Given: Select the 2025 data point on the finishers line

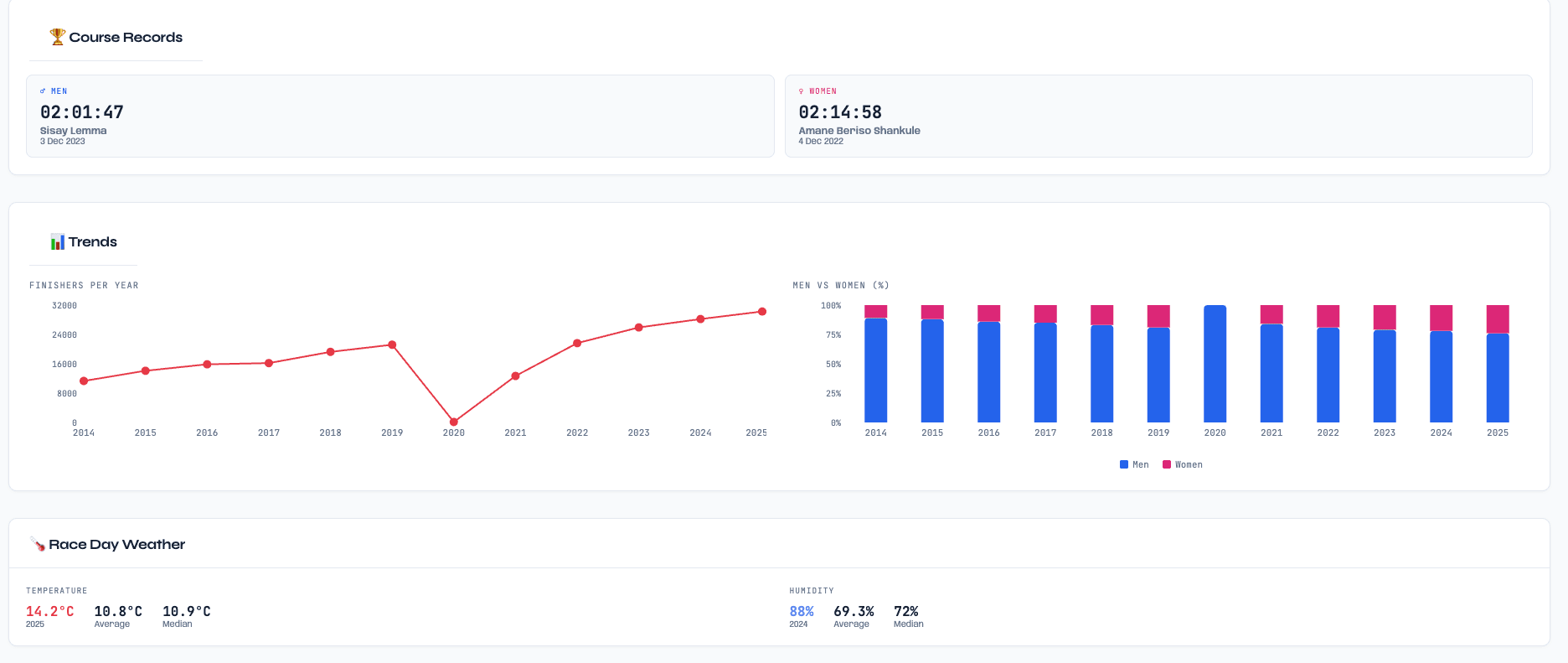Looking at the screenshot, I should [x=762, y=312].
